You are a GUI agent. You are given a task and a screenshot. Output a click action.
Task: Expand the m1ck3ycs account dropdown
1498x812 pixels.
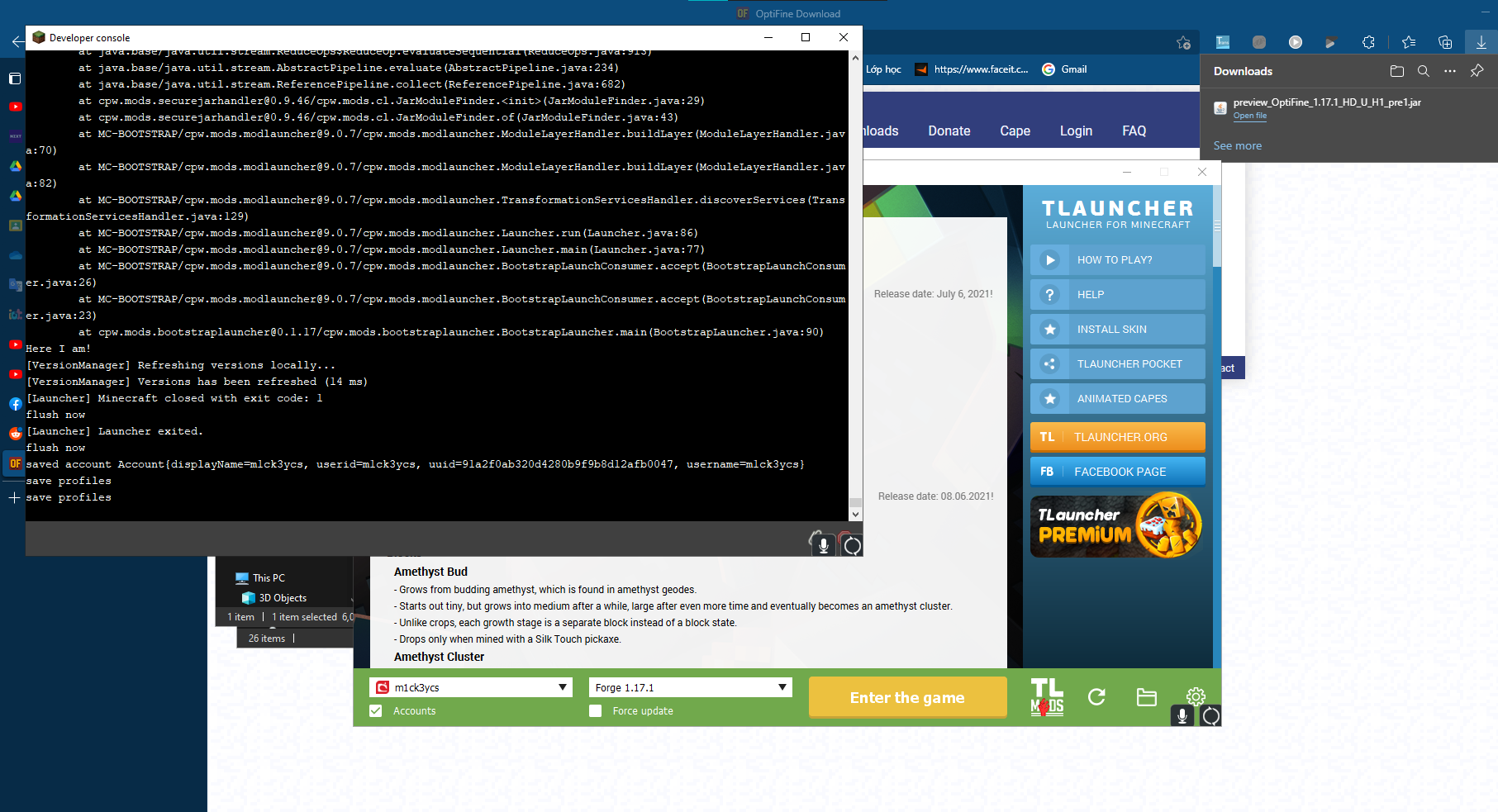click(x=562, y=687)
